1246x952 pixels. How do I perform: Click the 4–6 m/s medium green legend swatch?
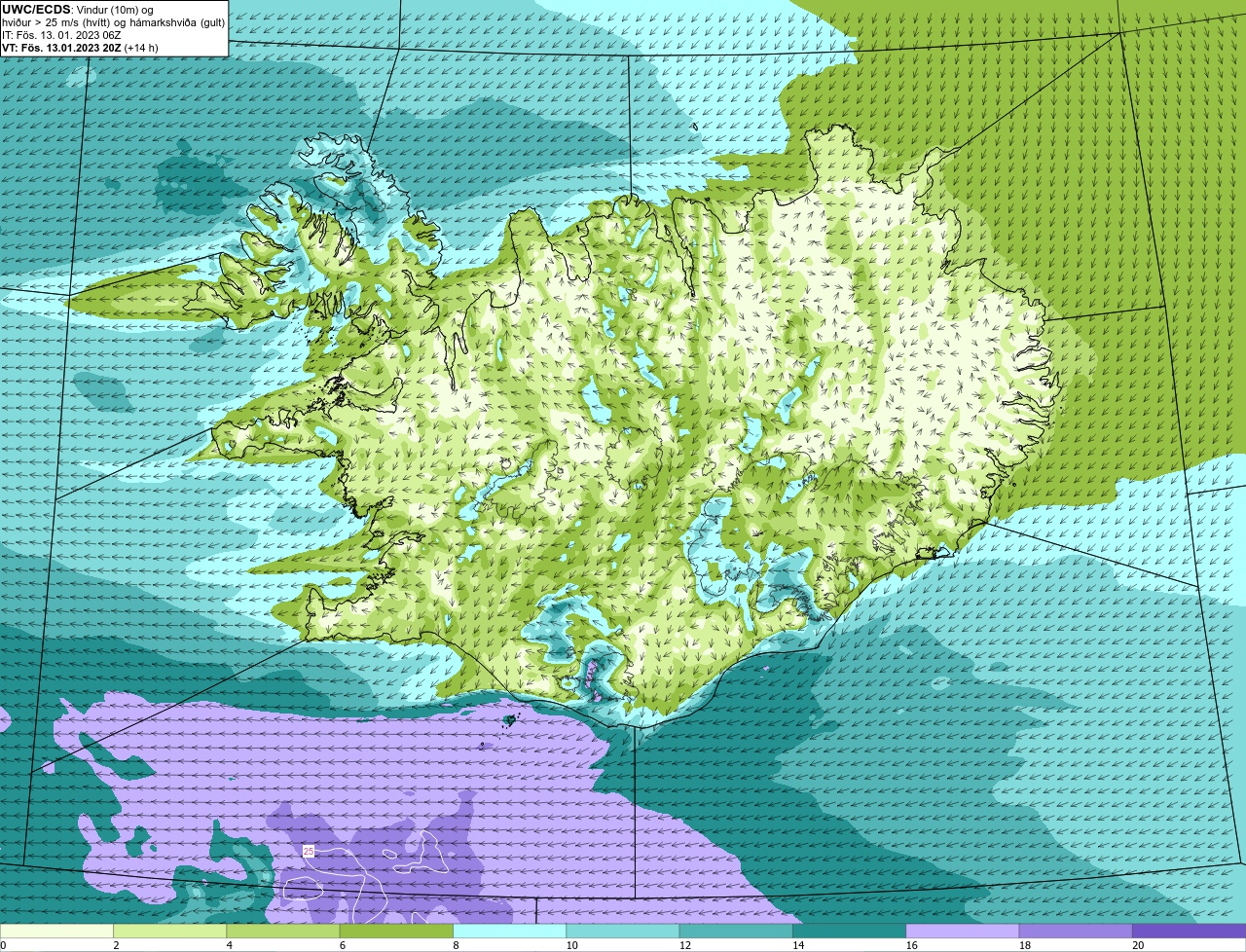click(x=283, y=932)
